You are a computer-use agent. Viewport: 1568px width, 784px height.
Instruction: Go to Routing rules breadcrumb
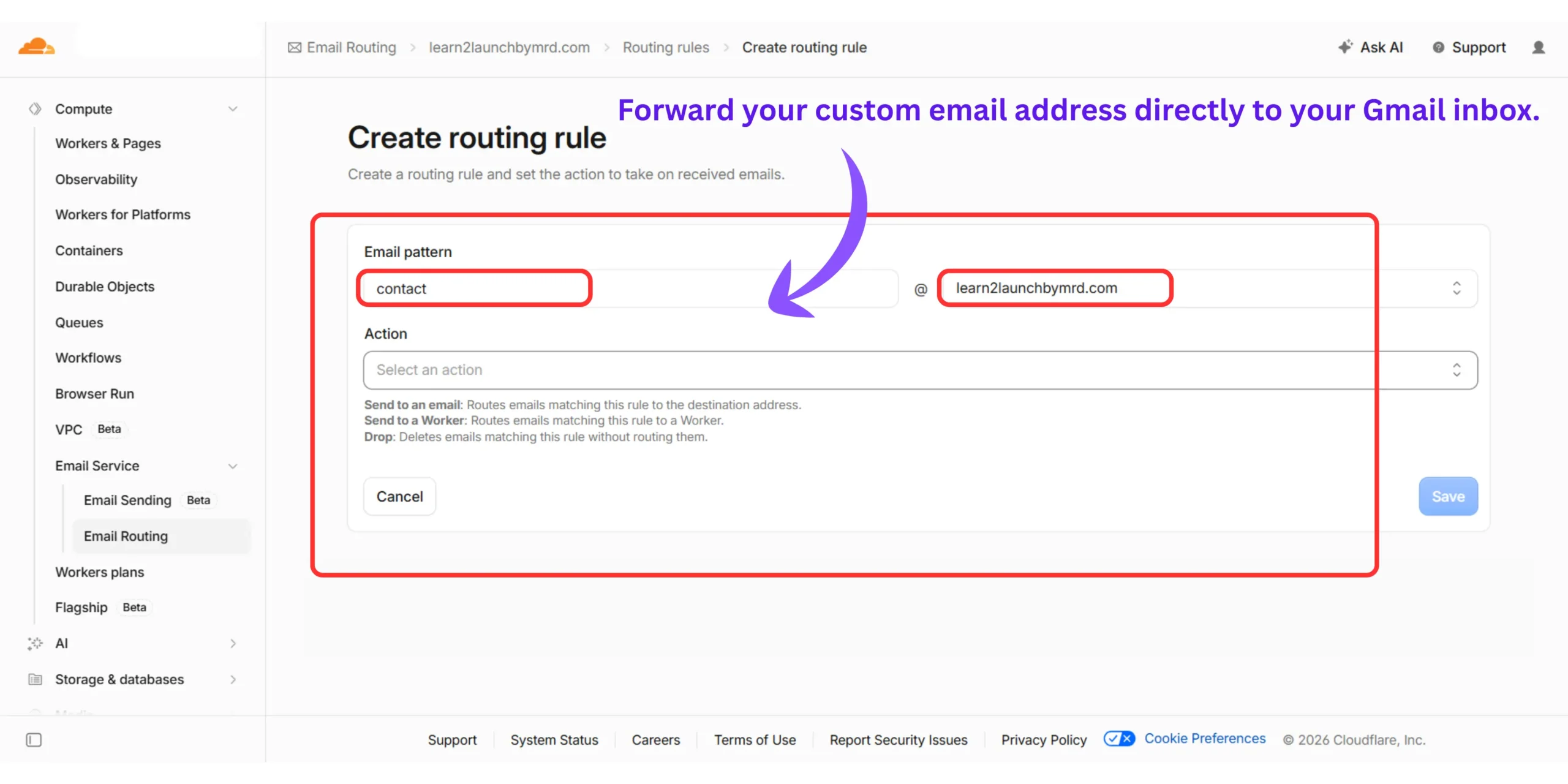pos(666,48)
